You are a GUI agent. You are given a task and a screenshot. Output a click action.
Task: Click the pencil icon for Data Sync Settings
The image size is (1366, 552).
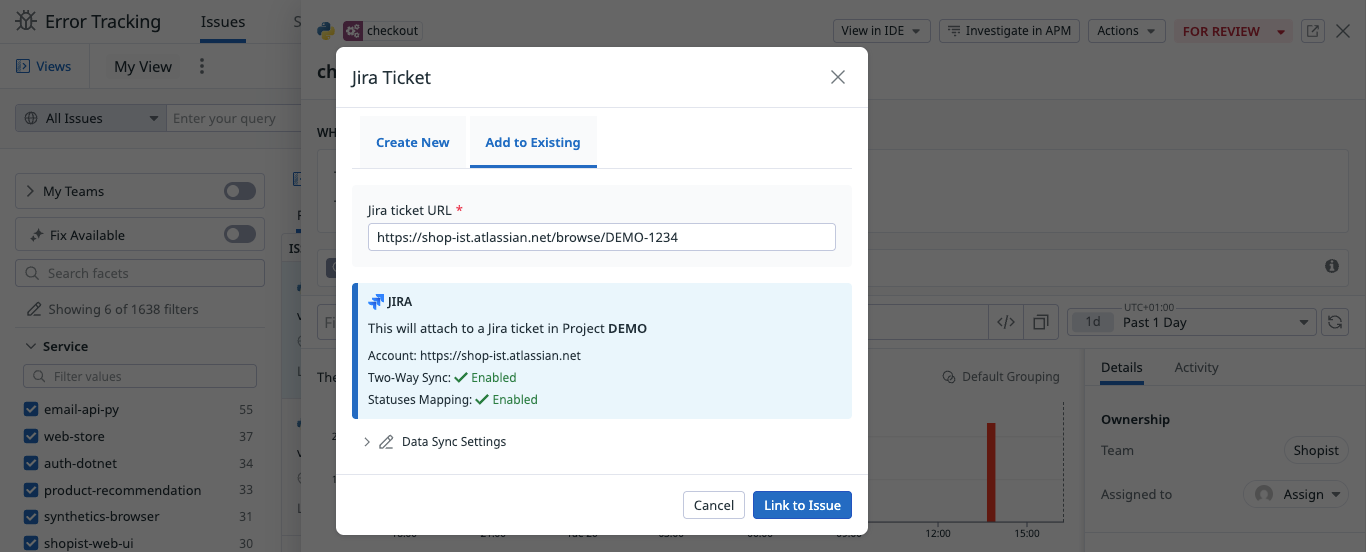pyautogui.click(x=386, y=442)
